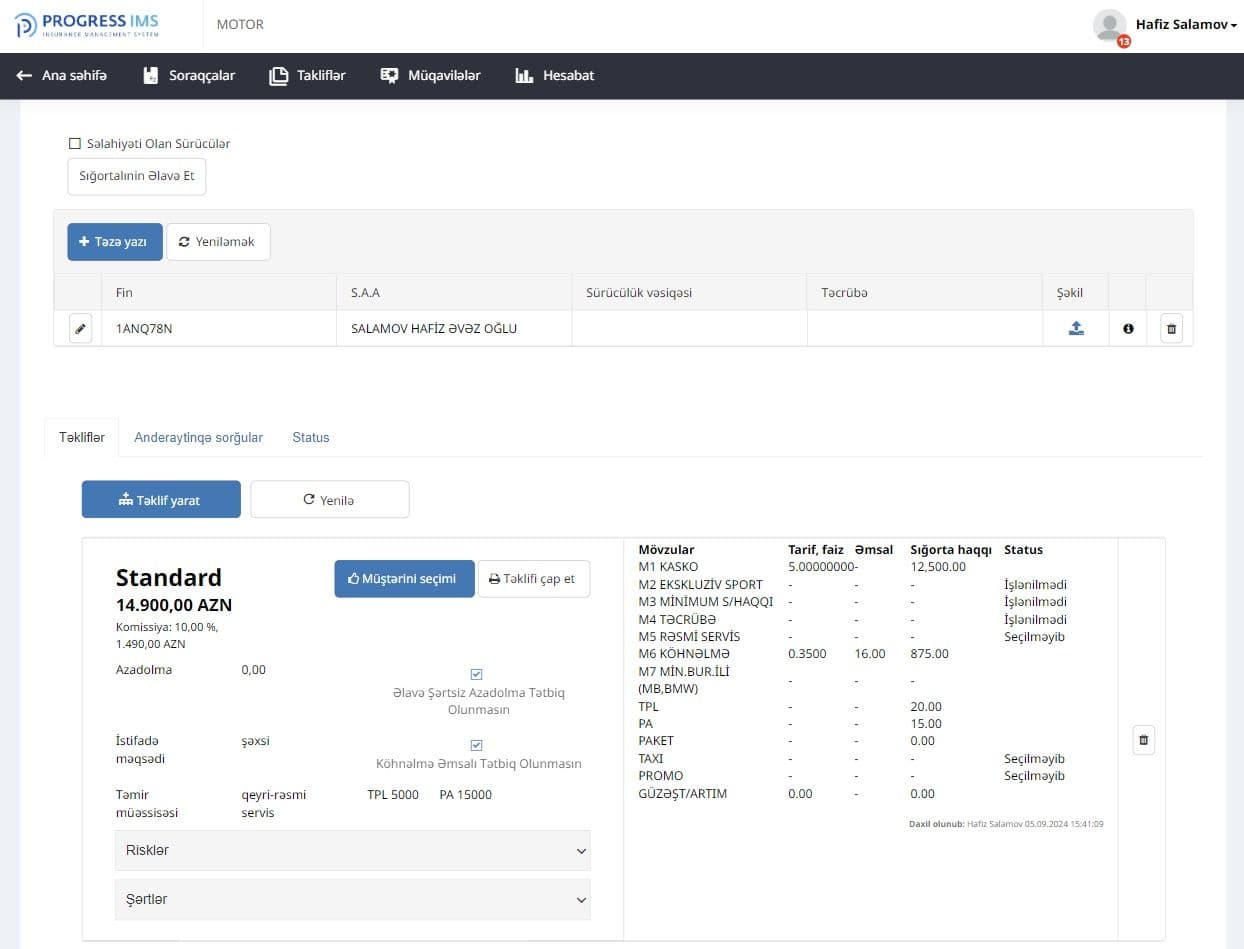Switch to Anderaytinqə sorğular tab
The height and width of the screenshot is (949, 1244).
pyautogui.click(x=198, y=437)
